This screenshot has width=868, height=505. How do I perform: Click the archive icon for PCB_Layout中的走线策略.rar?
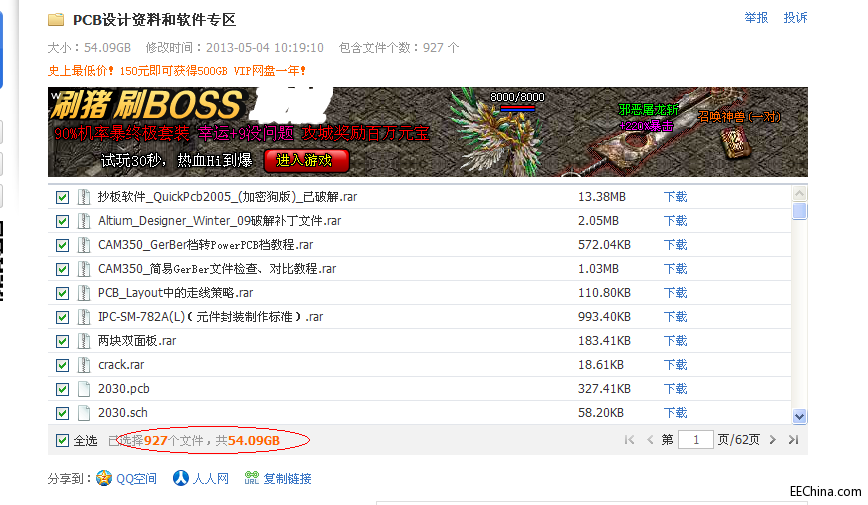(84, 293)
